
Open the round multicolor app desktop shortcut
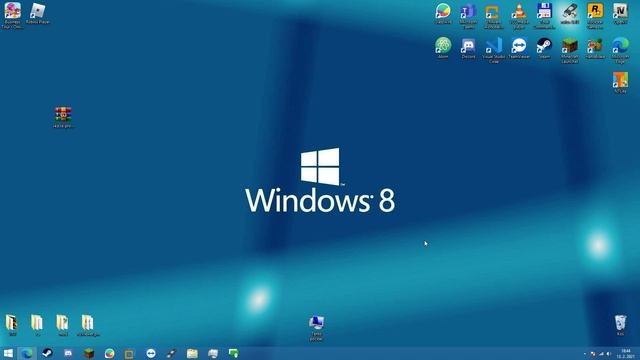[443, 13]
